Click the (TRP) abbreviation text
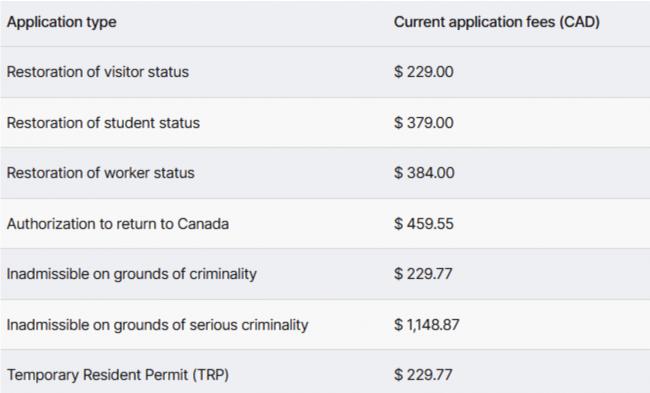The width and height of the screenshot is (650, 393). click(211, 375)
